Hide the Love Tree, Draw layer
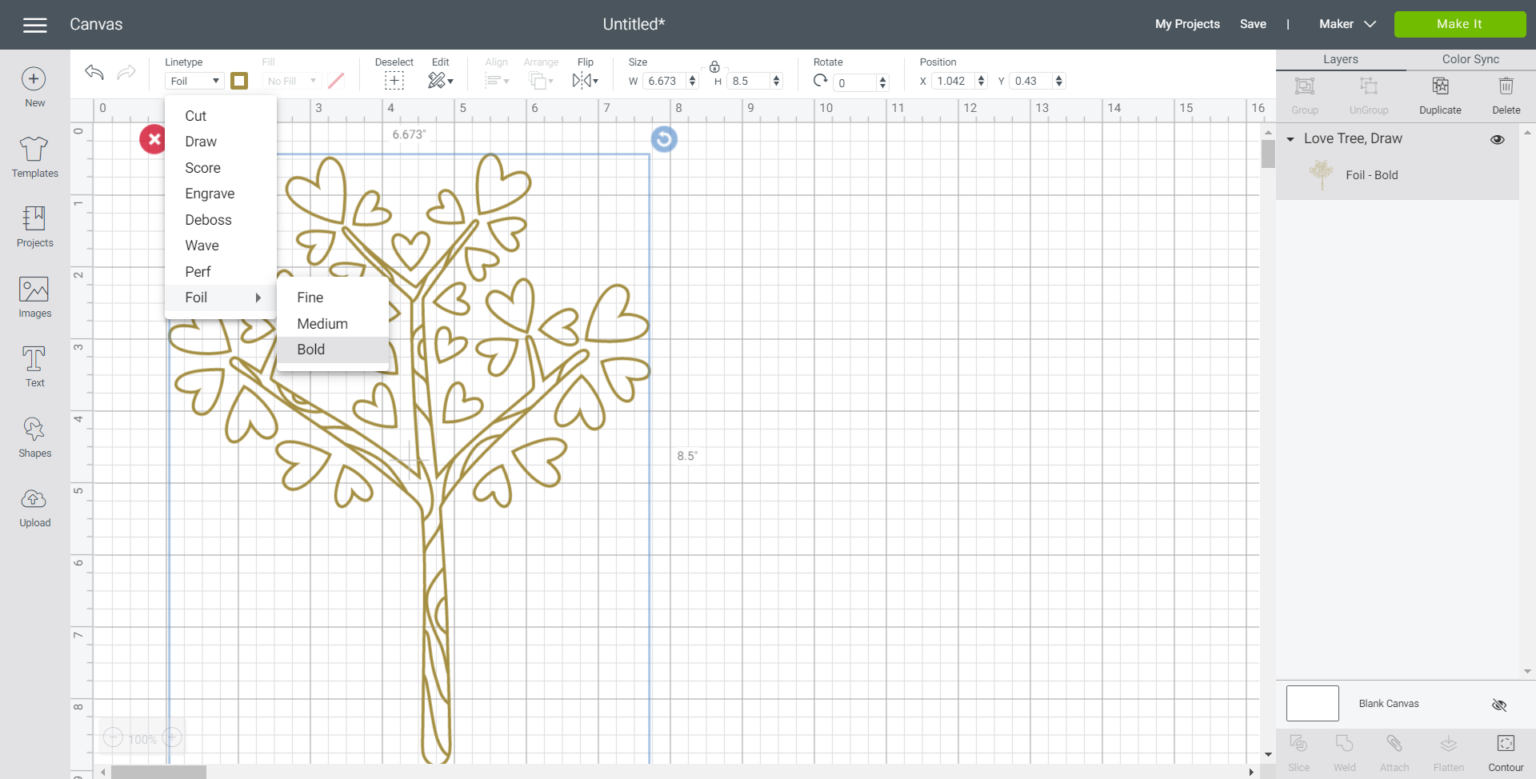The image size is (1536, 779). pyautogui.click(x=1497, y=139)
